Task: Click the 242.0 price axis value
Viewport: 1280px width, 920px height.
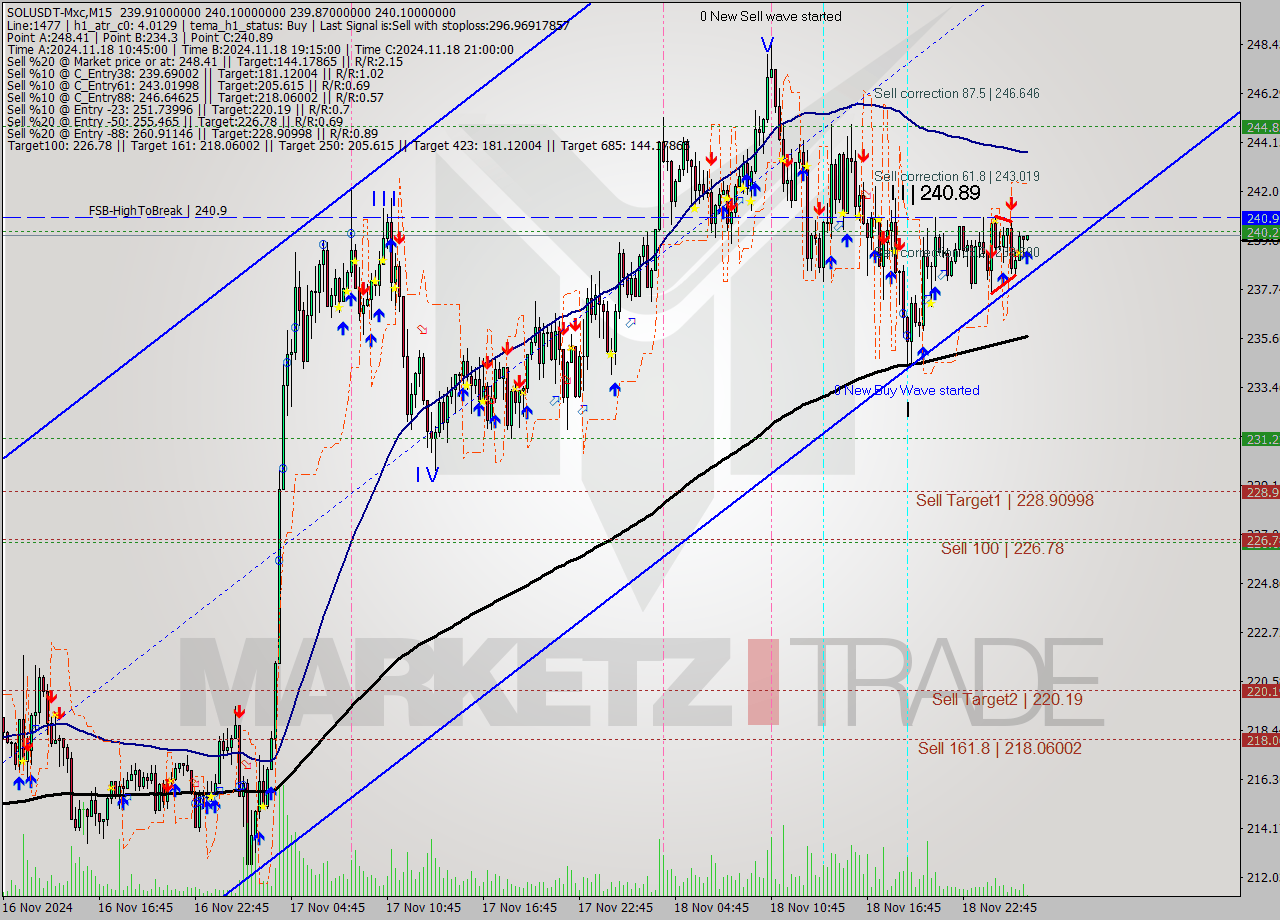Action: 1262,191
